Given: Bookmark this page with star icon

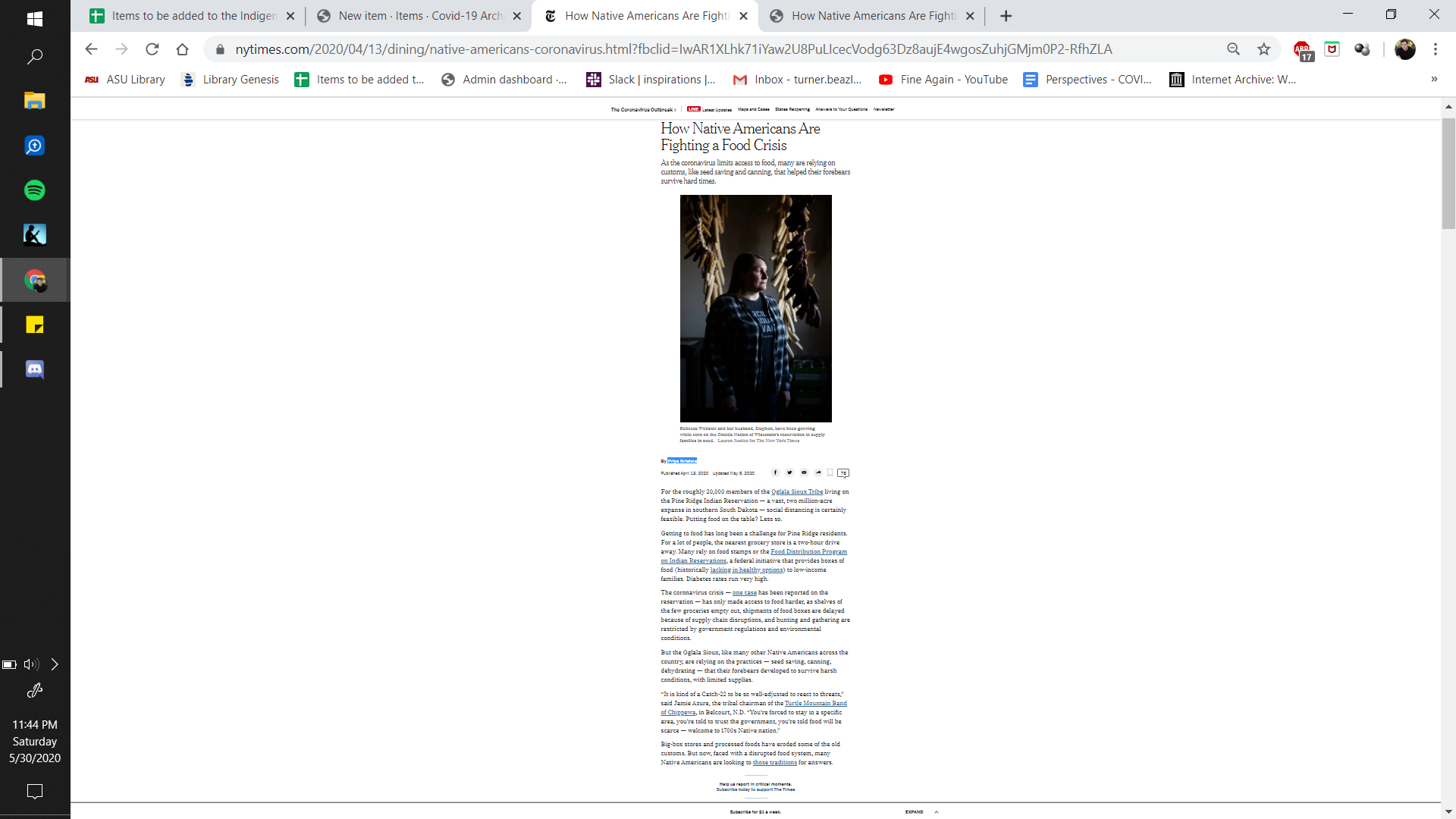Looking at the screenshot, I should 1263,49.
